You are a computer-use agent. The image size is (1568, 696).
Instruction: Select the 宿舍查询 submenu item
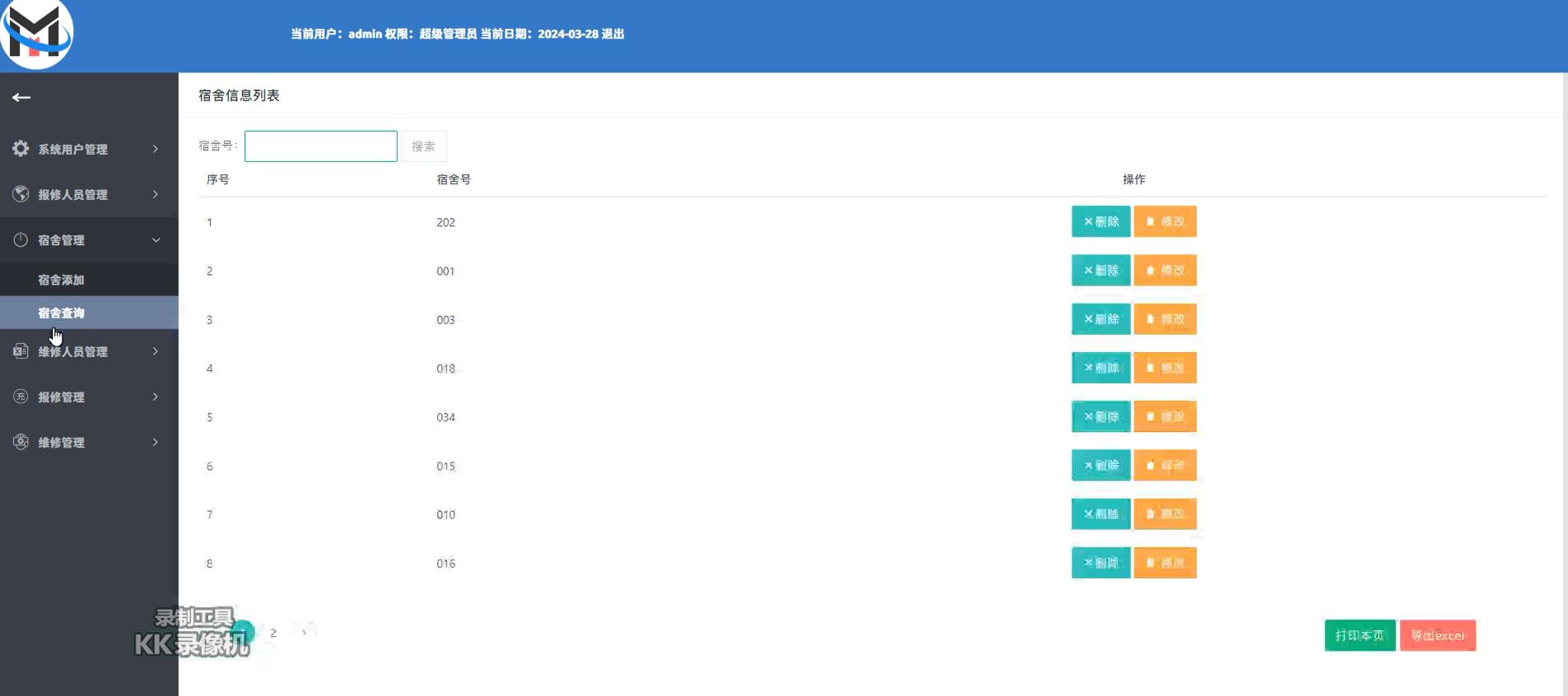(x=89, y=313)
